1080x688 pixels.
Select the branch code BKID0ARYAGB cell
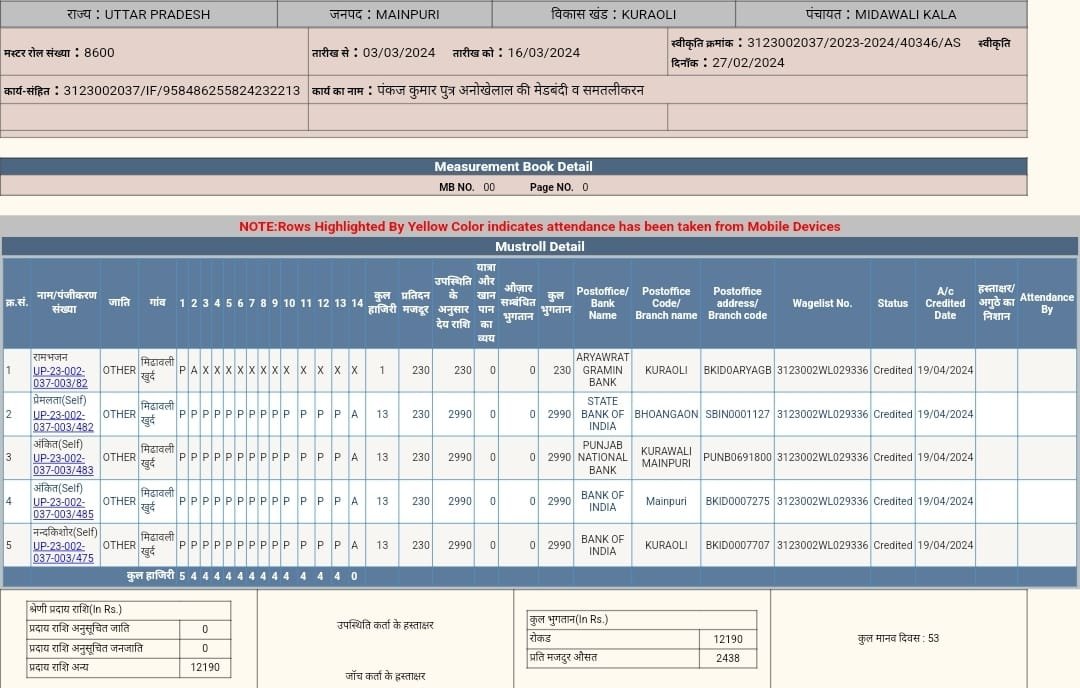738,370
